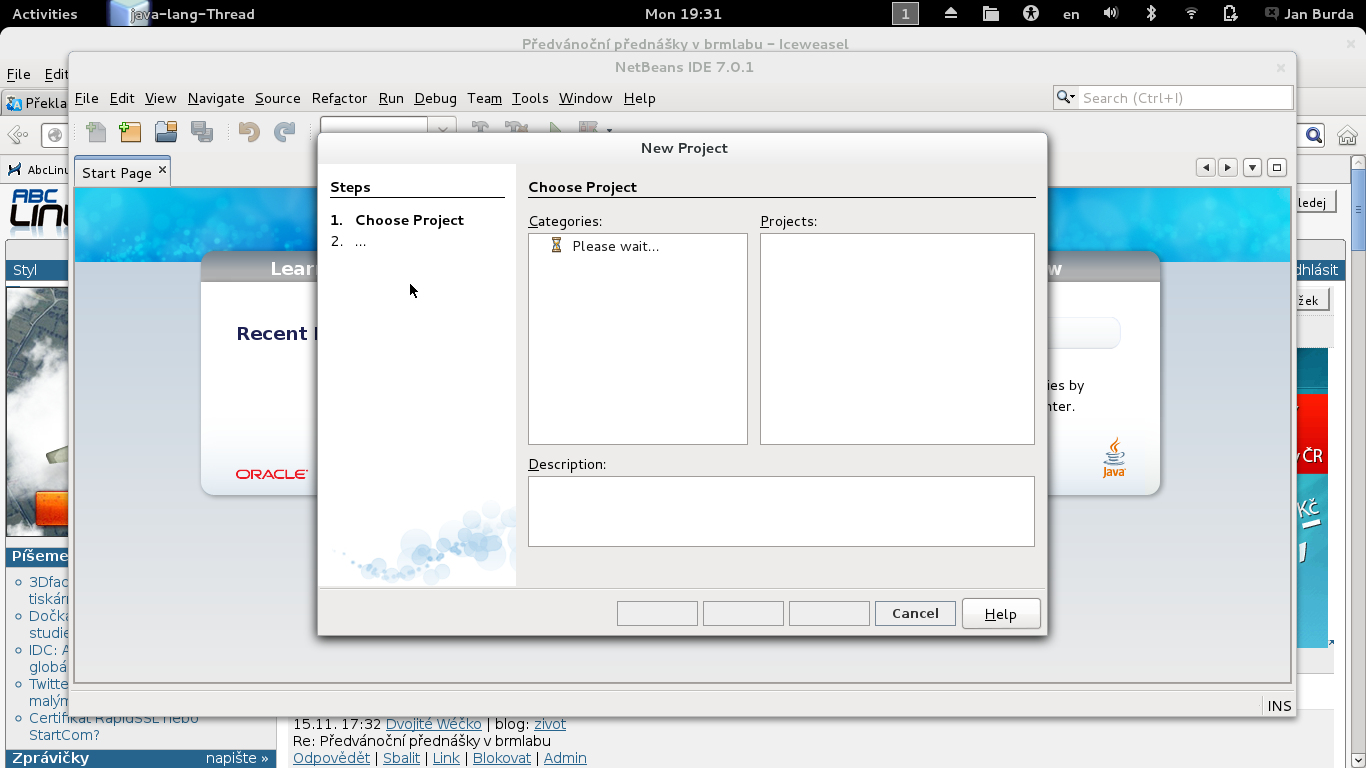Click the INS indicator in status bar
The height and width of the screenshot is (768, 1366).
[1279, 706]
